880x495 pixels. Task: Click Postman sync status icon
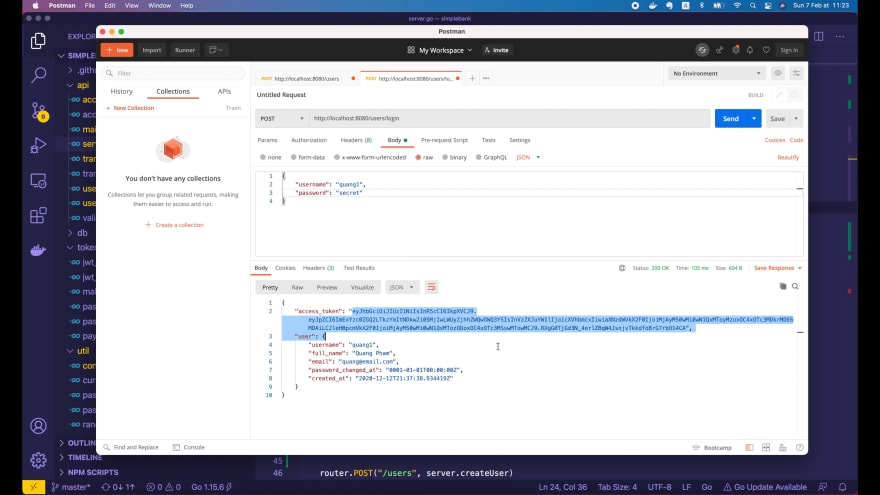(702, 50)
